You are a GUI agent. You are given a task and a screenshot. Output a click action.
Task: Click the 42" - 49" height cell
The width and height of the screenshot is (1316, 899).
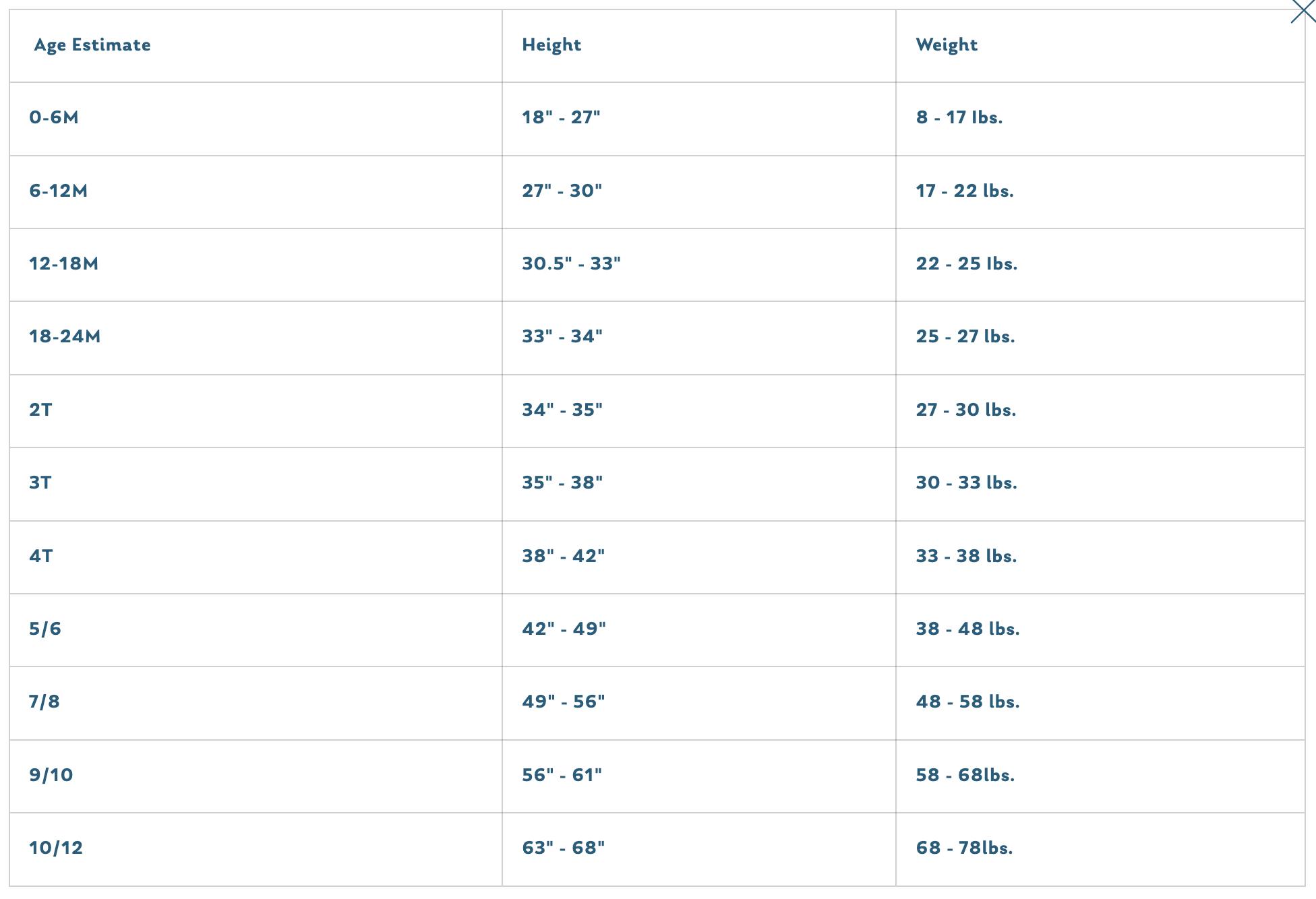(x=564, y=629)
